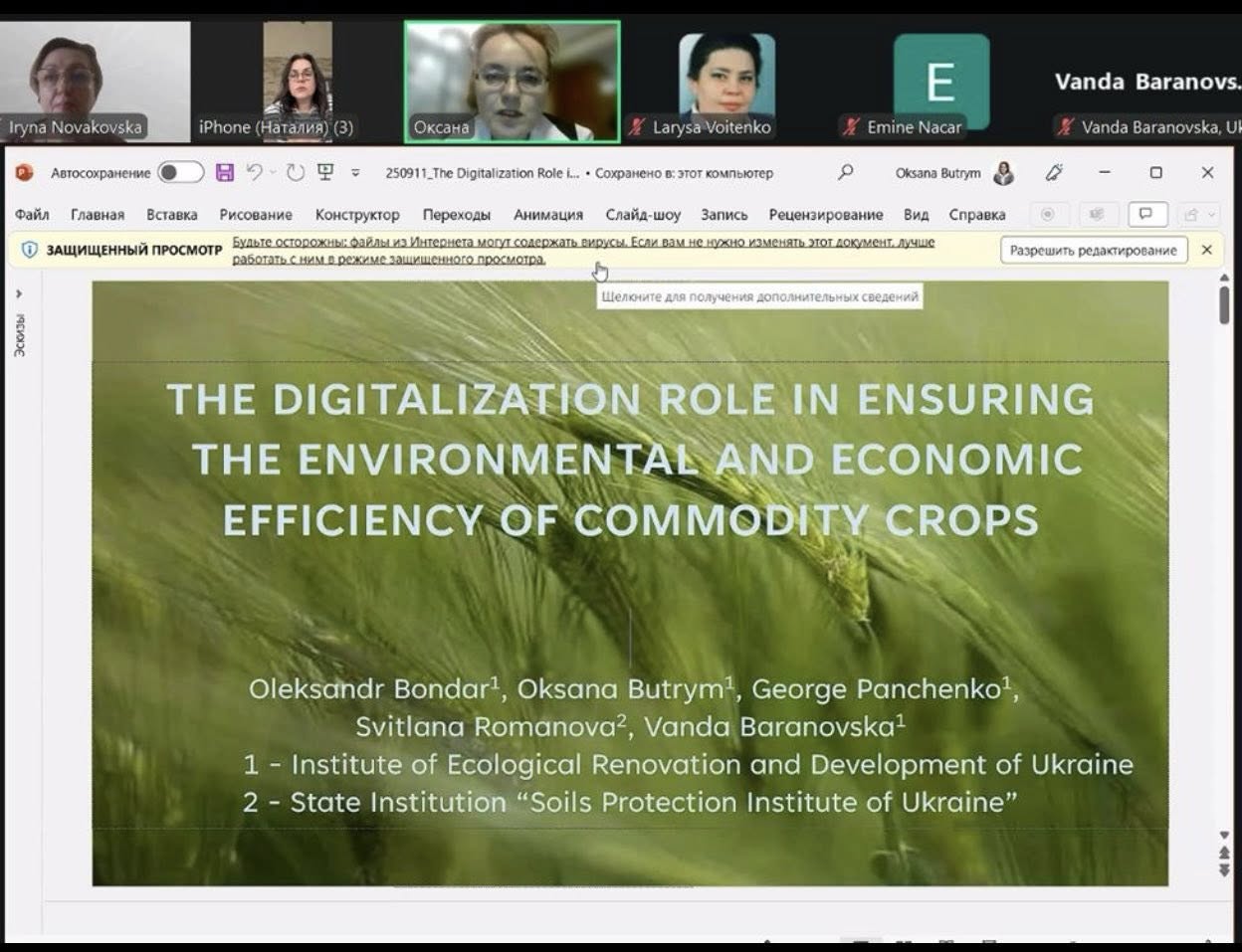This screenshot has height=952, width=1242.
Task: Select the Рецензирование tab
Action: (x=825, y=215)
